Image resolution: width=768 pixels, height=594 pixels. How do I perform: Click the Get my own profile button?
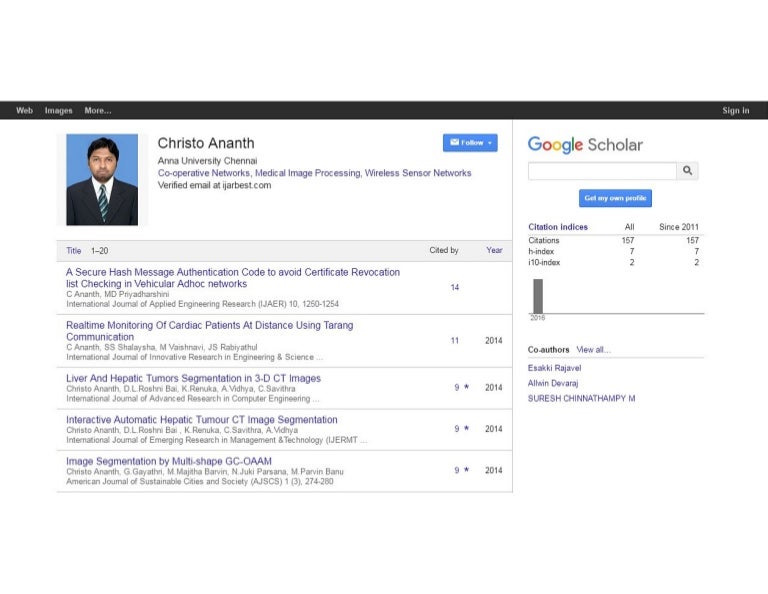(615, 198)
